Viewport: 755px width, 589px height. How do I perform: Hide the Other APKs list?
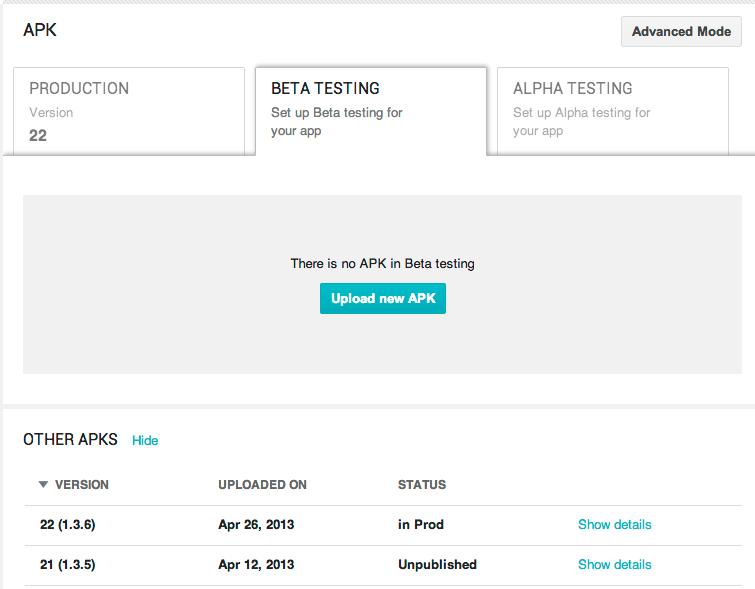[x=145, y=440]
